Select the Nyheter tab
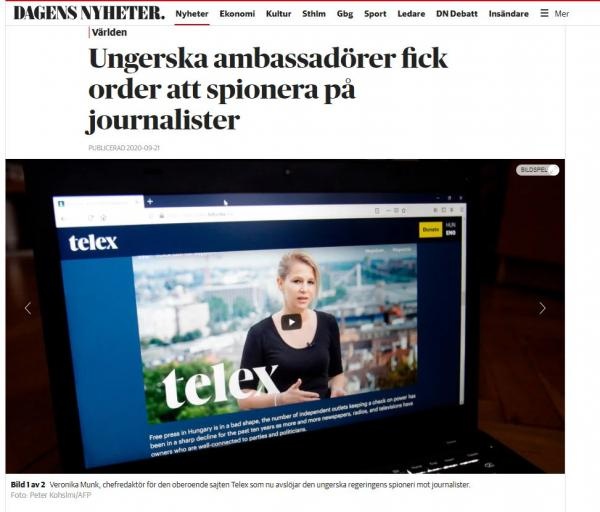This screenshot has width=600, height=512. [x=192, y=14]
